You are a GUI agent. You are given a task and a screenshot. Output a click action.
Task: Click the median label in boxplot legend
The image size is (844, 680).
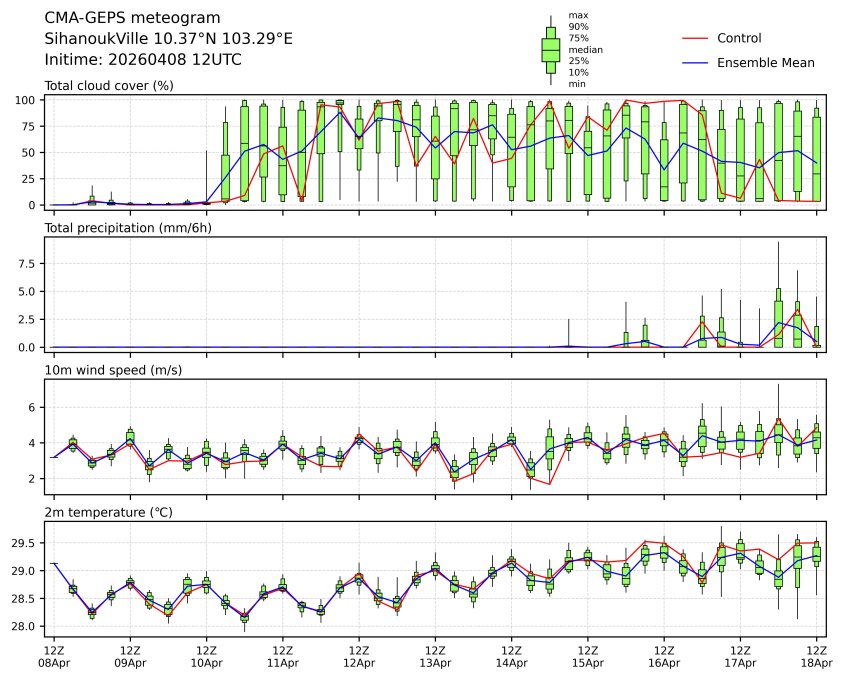tap(585, 49)
